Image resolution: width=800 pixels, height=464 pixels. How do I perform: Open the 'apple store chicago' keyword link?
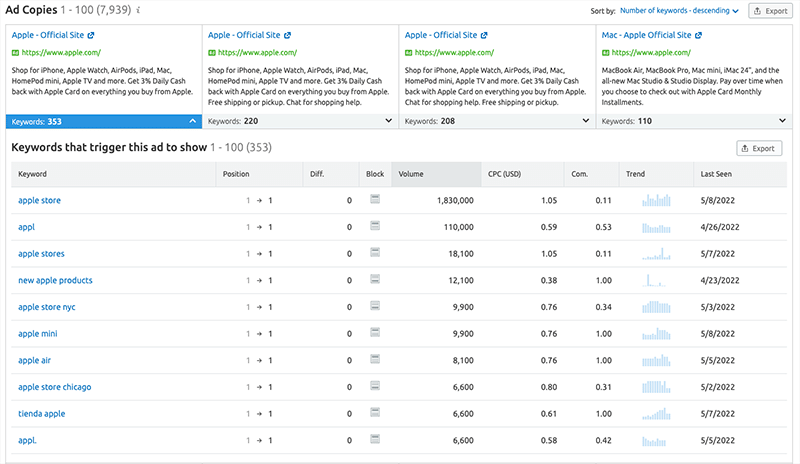click(x=55, y=387)
